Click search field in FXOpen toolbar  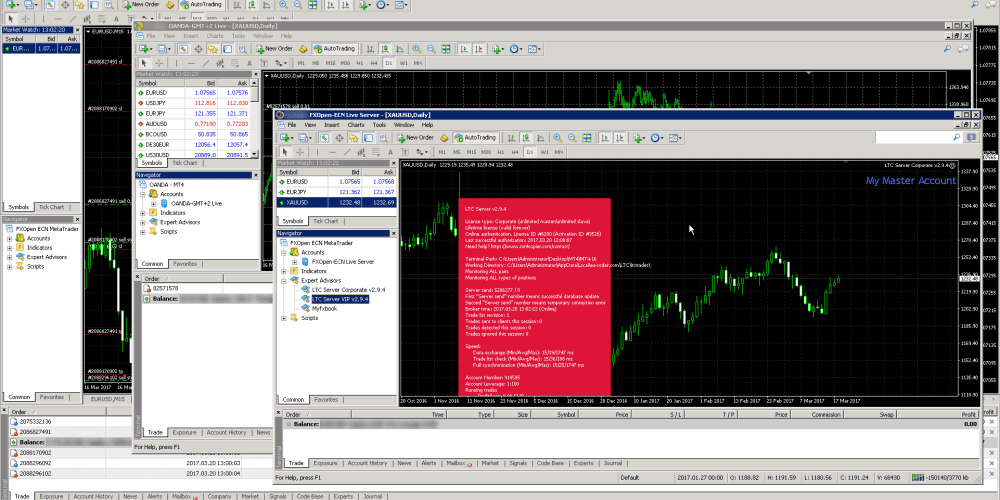point(919,138)
